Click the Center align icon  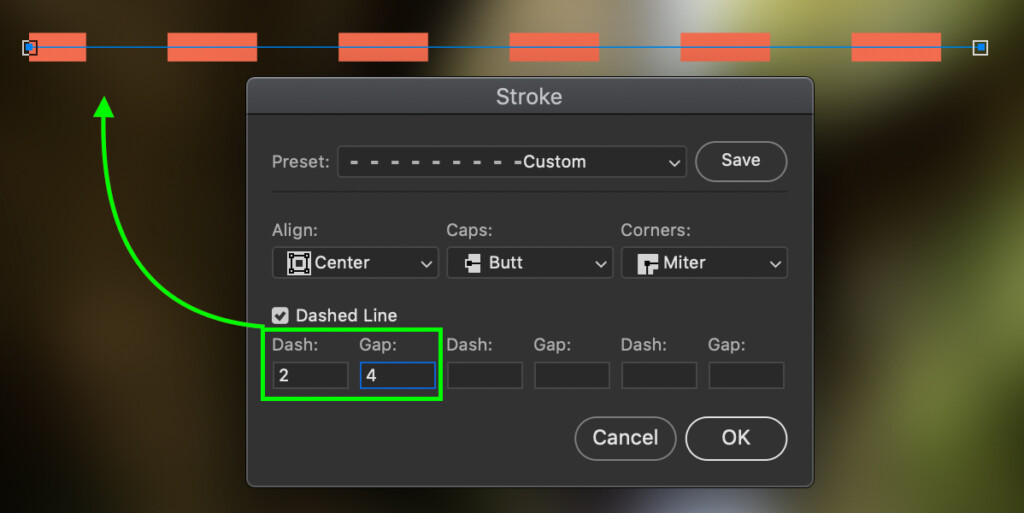298,263
